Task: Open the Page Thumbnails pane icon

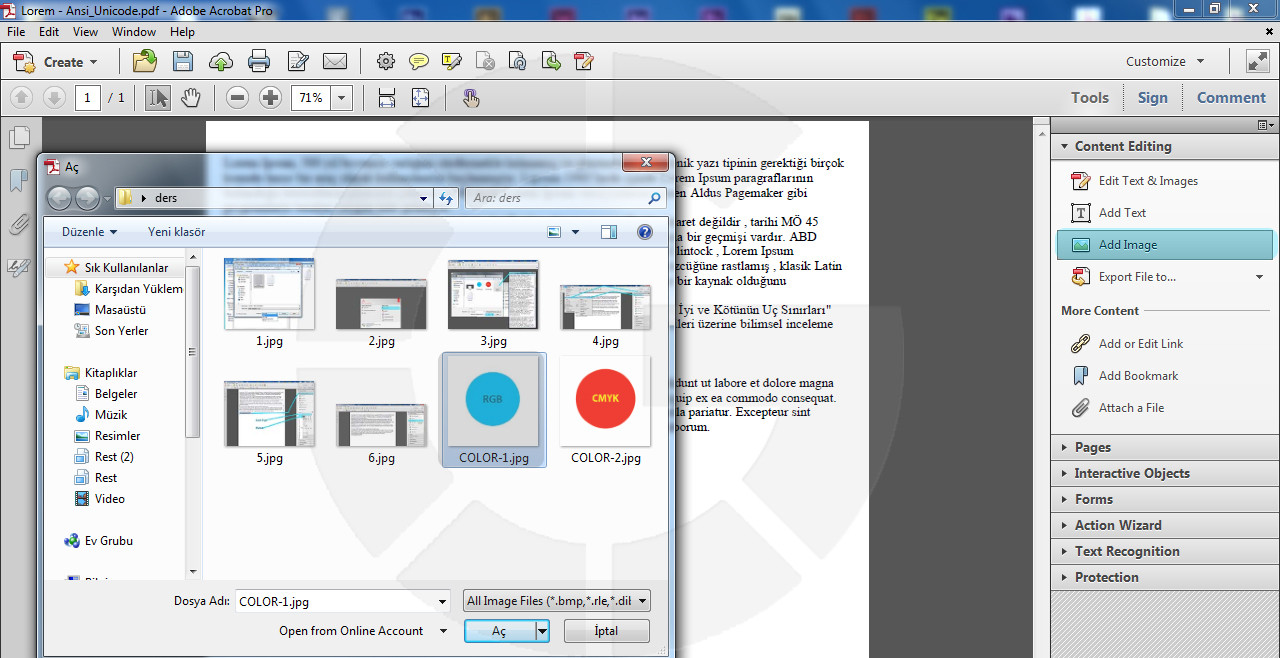Action: point(19,137)
